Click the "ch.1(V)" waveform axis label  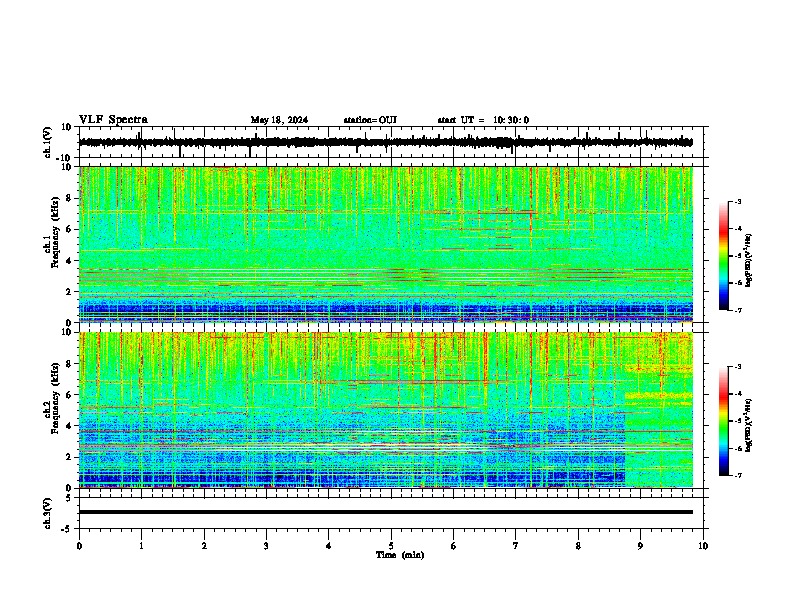coord(47,142)
